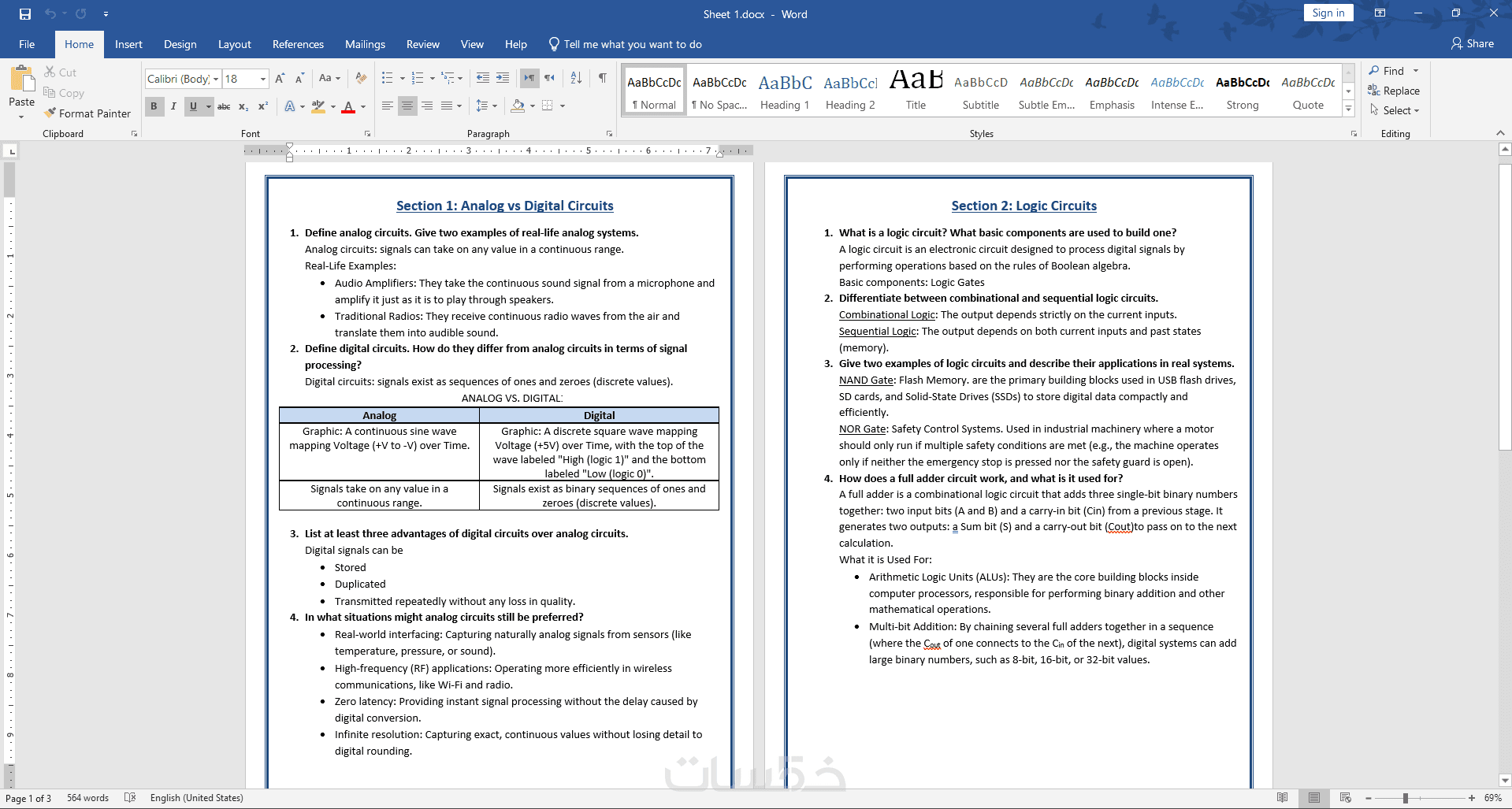Undo the last action in the title bar
This screenshot has height=809, width=1512.
point(50,14)
